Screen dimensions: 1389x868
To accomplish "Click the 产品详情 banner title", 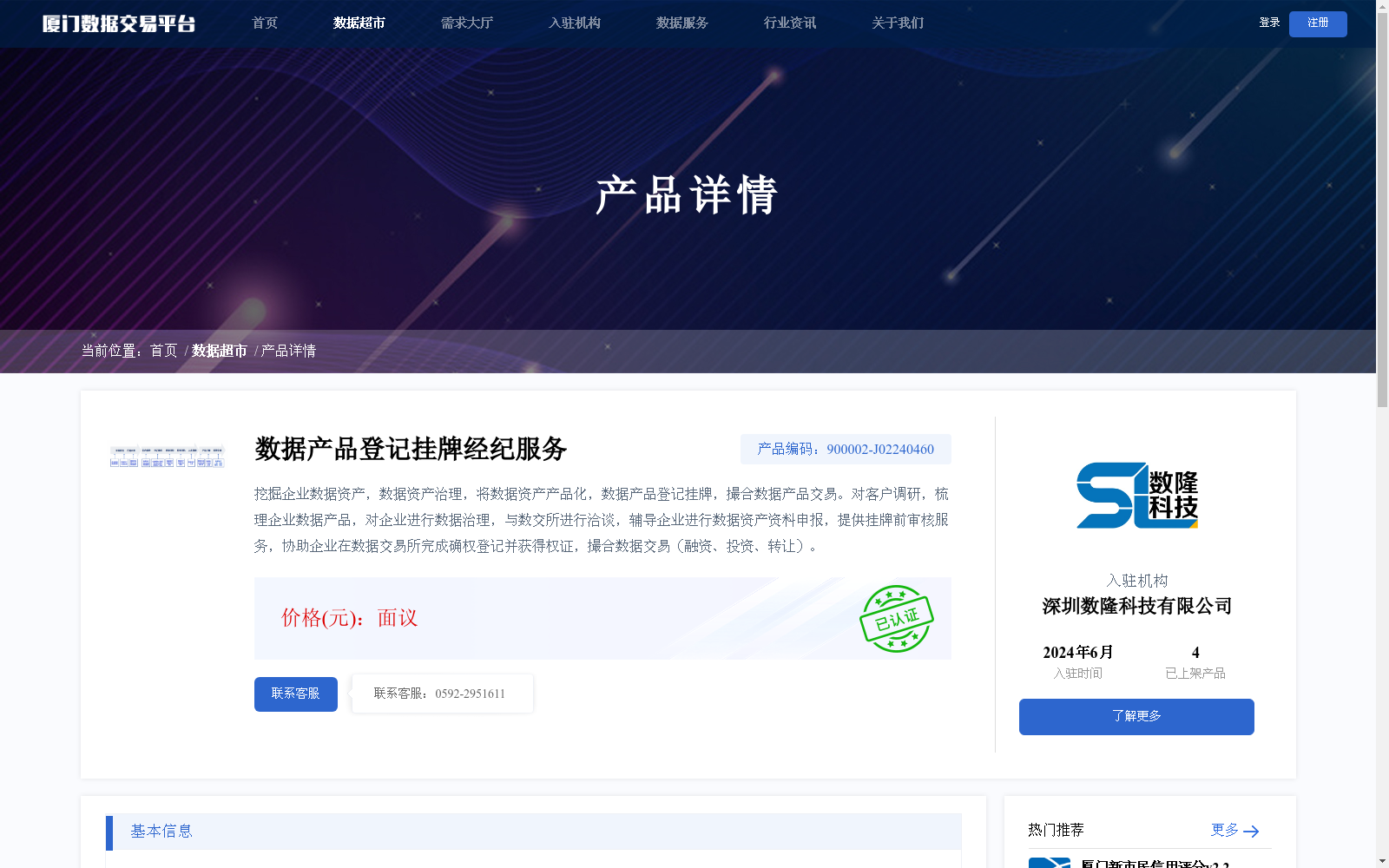I will coord(687,194).
